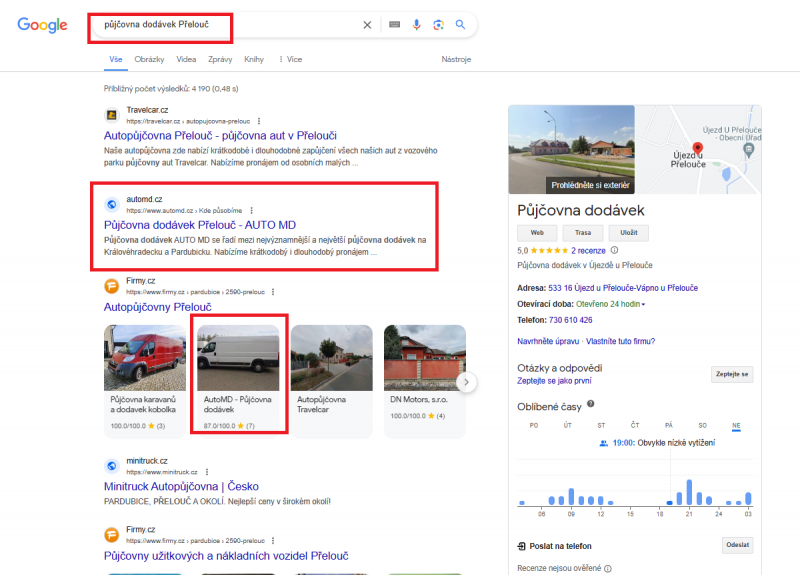Select PO day in popular times
Image resolution: width=800 pixels, height=575 pixels.
point(534,426)
